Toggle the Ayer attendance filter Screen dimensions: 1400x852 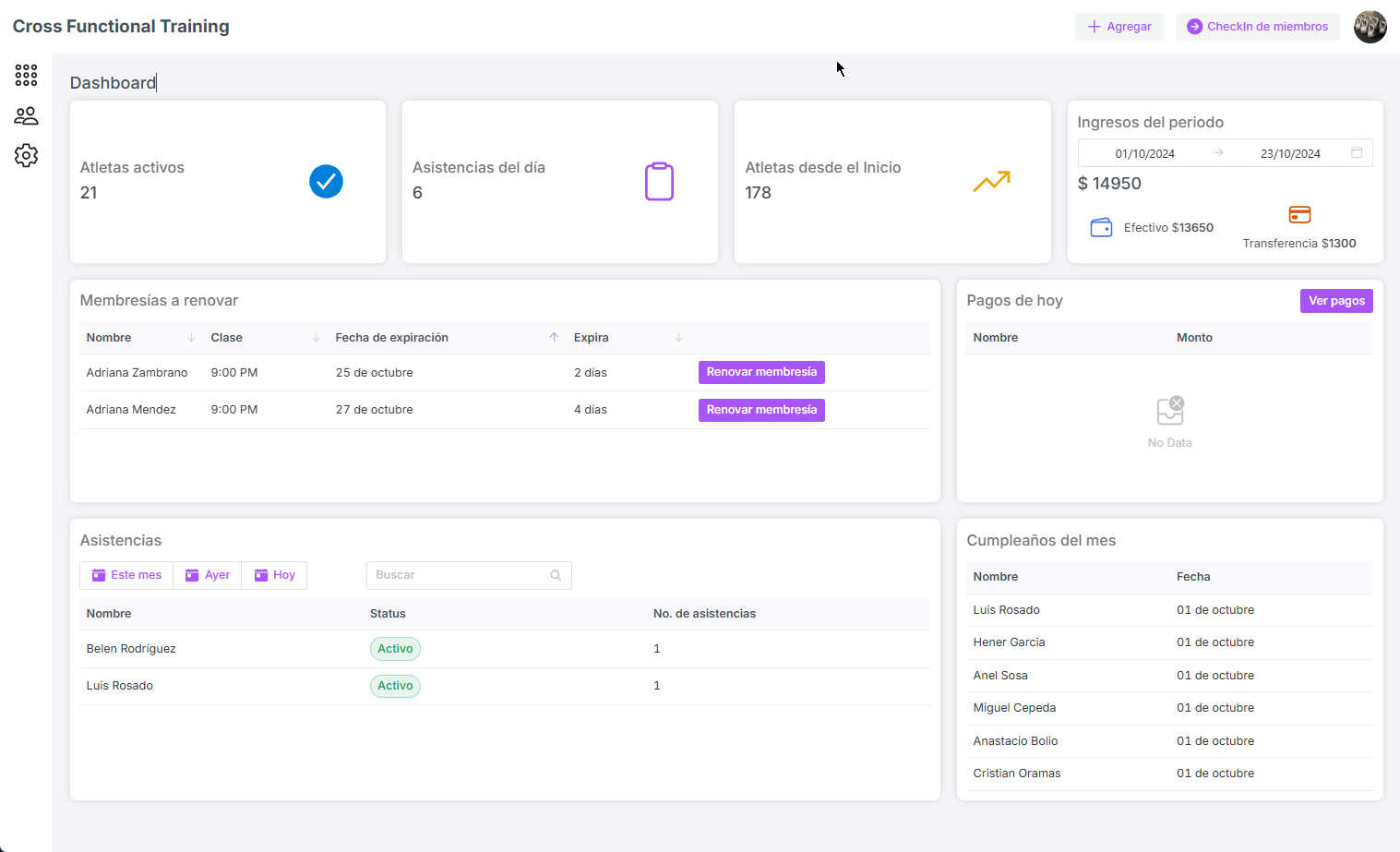click(207, 574)
